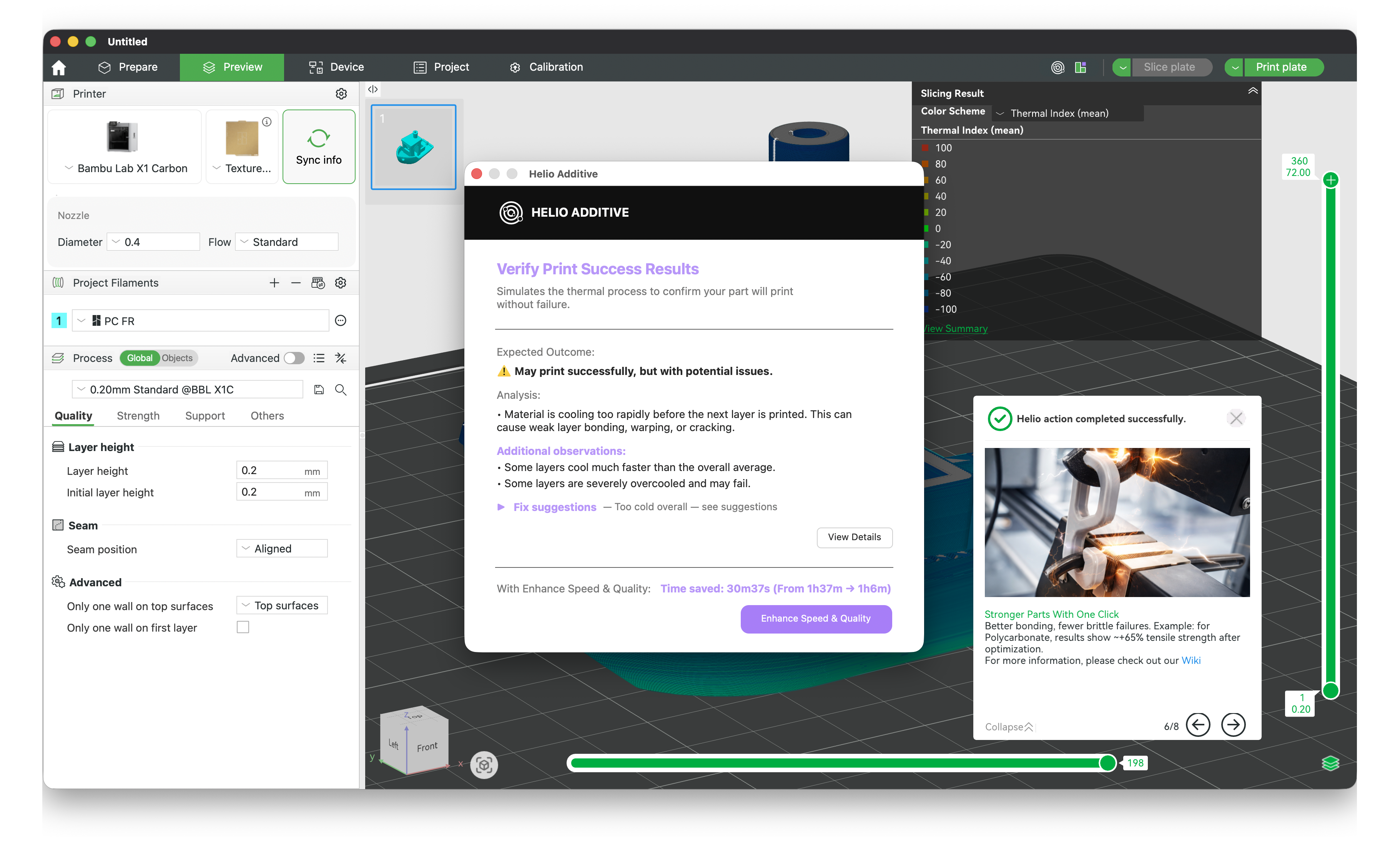Search within process settings
The width and height of the screenshot is (1400, 846).
pos(340,390)
